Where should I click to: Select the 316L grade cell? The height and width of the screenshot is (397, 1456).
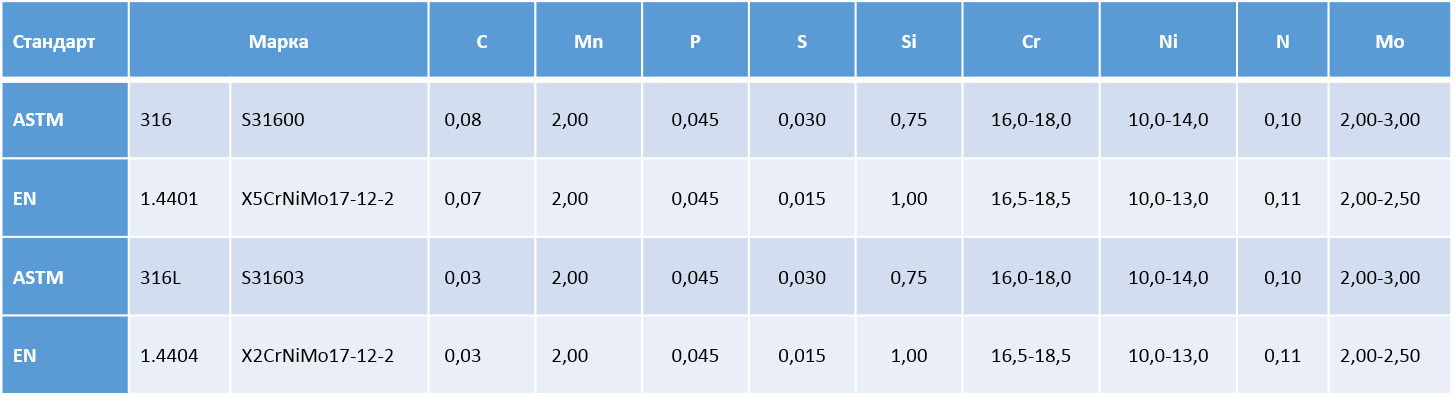180,277
